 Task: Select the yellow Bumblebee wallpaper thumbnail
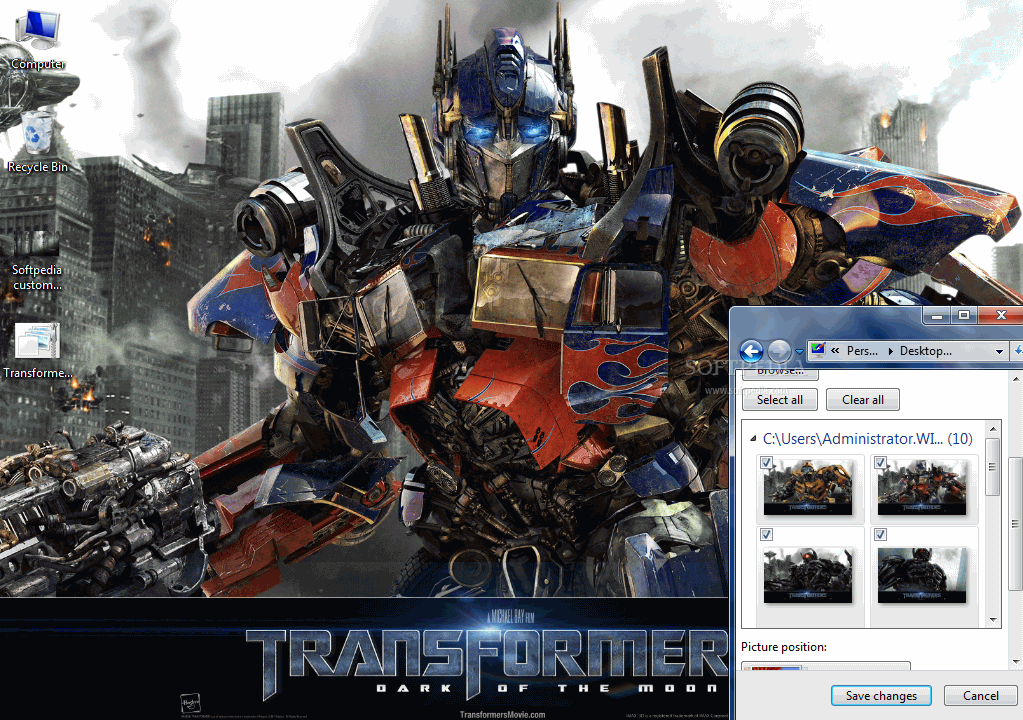click(808, 487)
